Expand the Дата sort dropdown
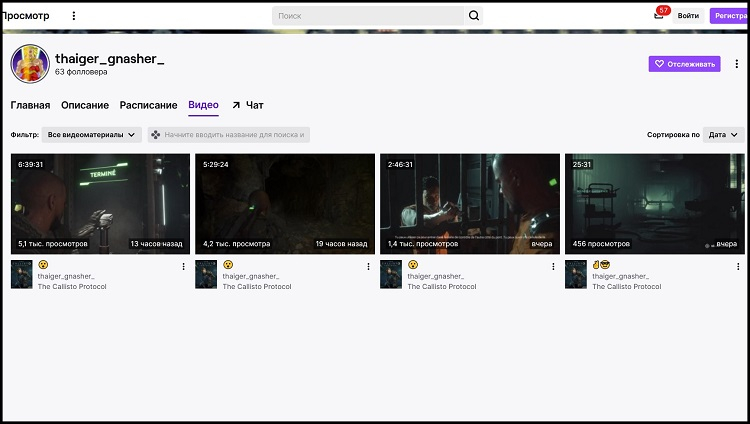The height and width of the screenshot is (424, 750). tap(723, 134)
